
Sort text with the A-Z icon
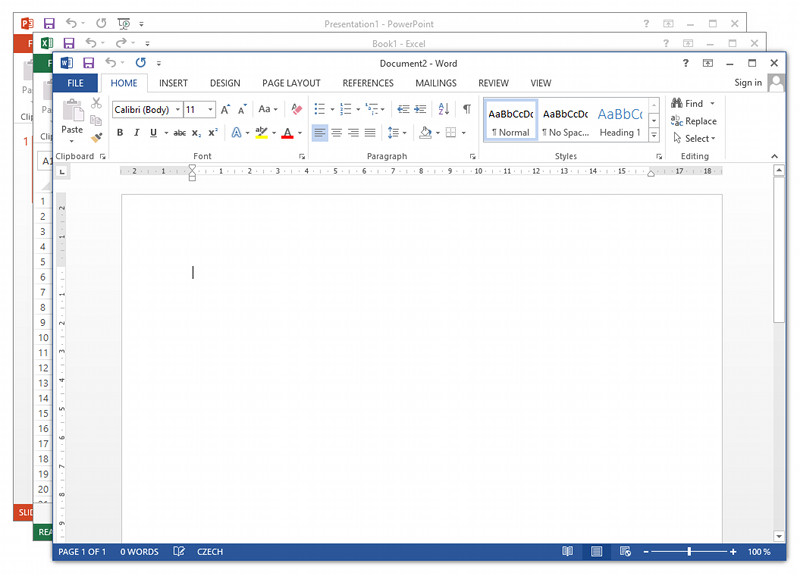(444, 109)
